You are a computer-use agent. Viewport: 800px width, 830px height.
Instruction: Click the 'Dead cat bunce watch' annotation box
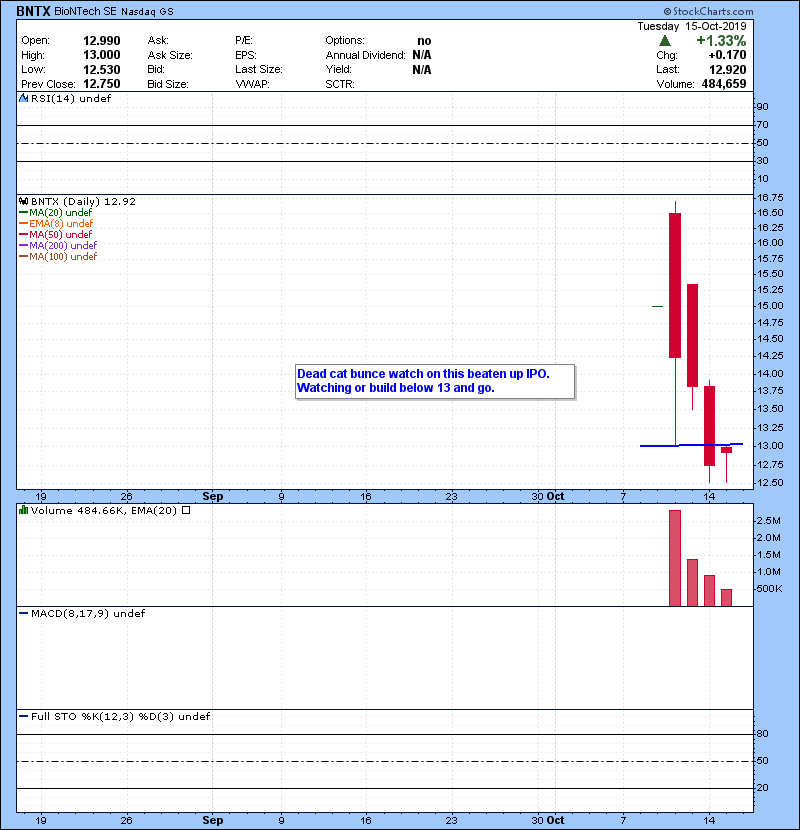[x=435, y=381]
